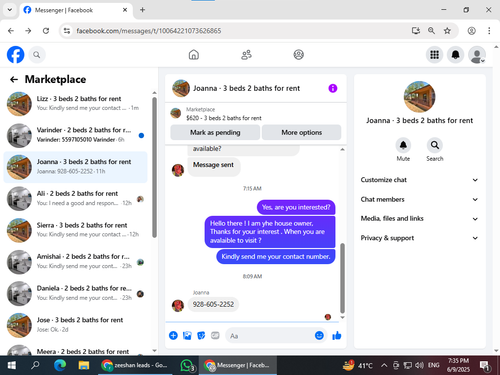Open Chrome profile icon in toolbar

(x=471, y=31)
